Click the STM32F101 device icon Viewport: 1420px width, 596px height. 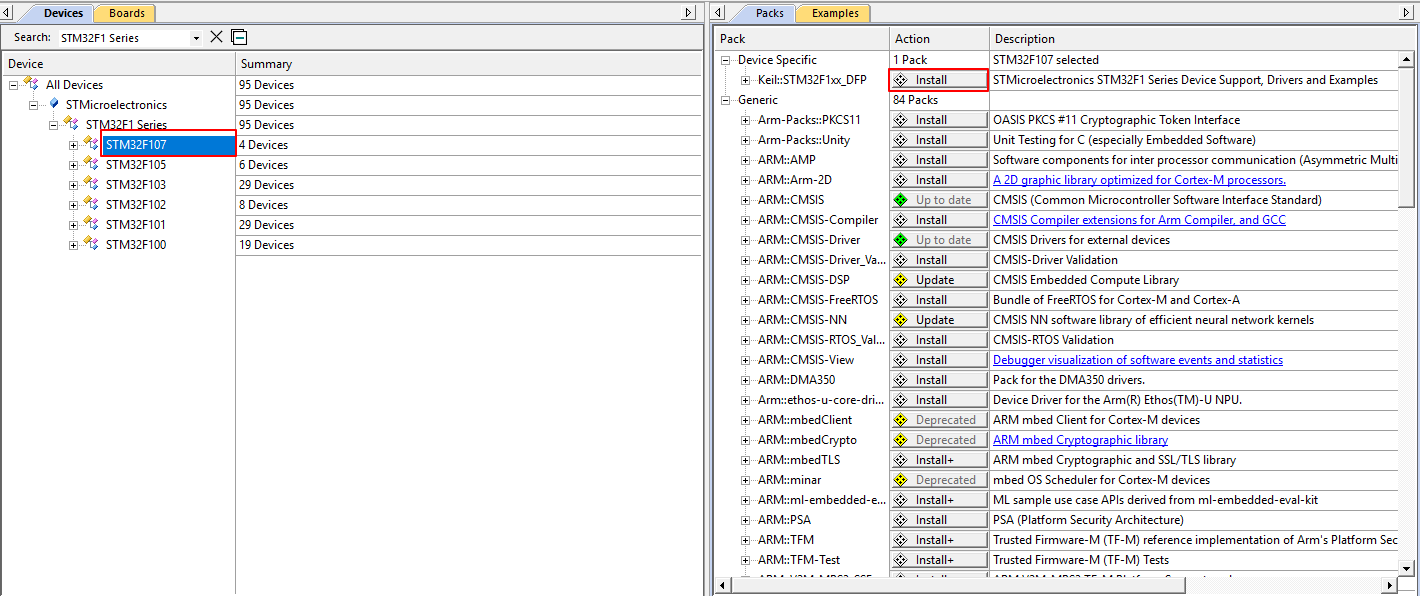coord(91,224)
